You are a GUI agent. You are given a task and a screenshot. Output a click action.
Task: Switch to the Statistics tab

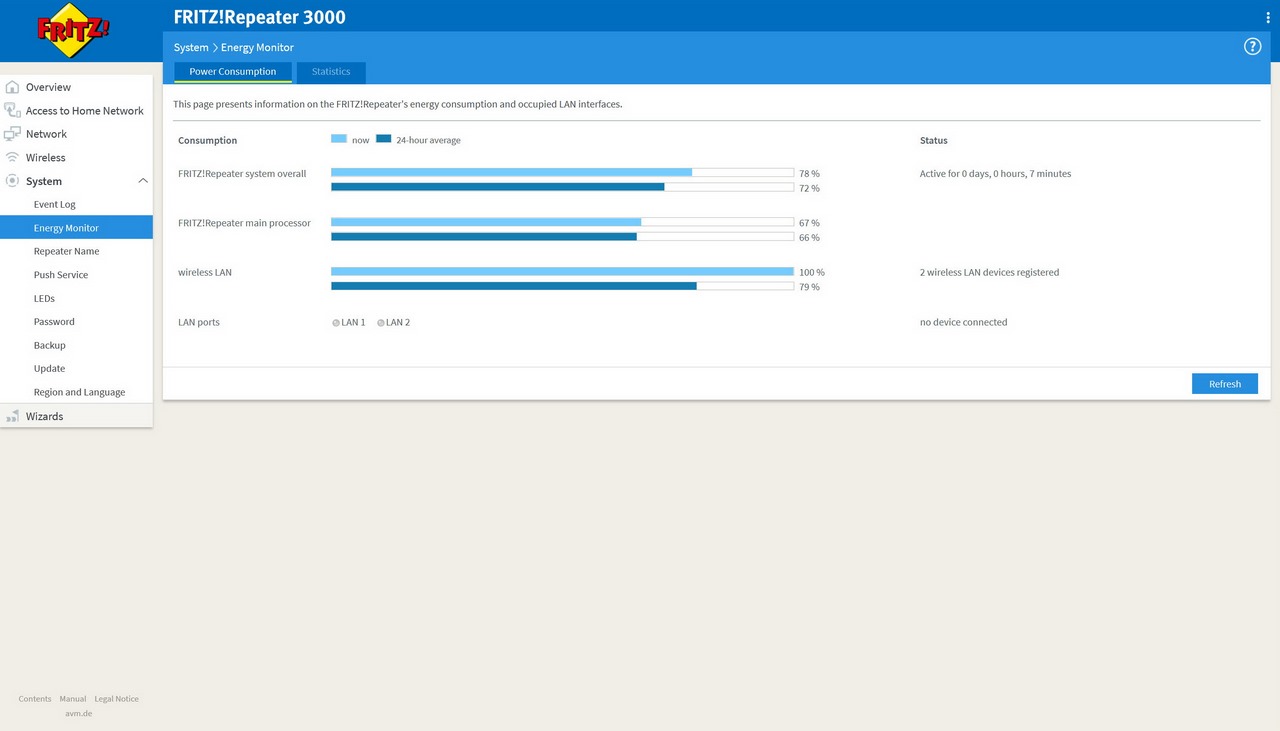pos(331,72)
